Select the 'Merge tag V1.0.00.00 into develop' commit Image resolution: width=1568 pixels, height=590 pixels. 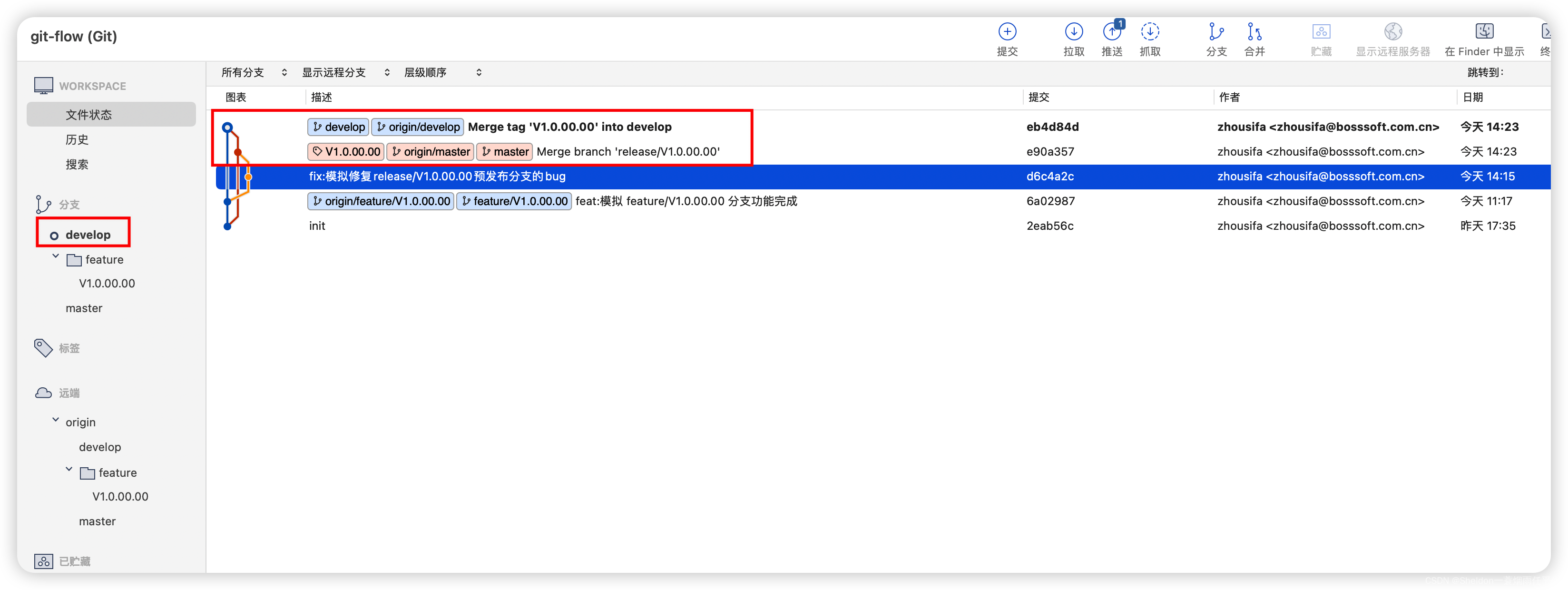pos(570,127)
